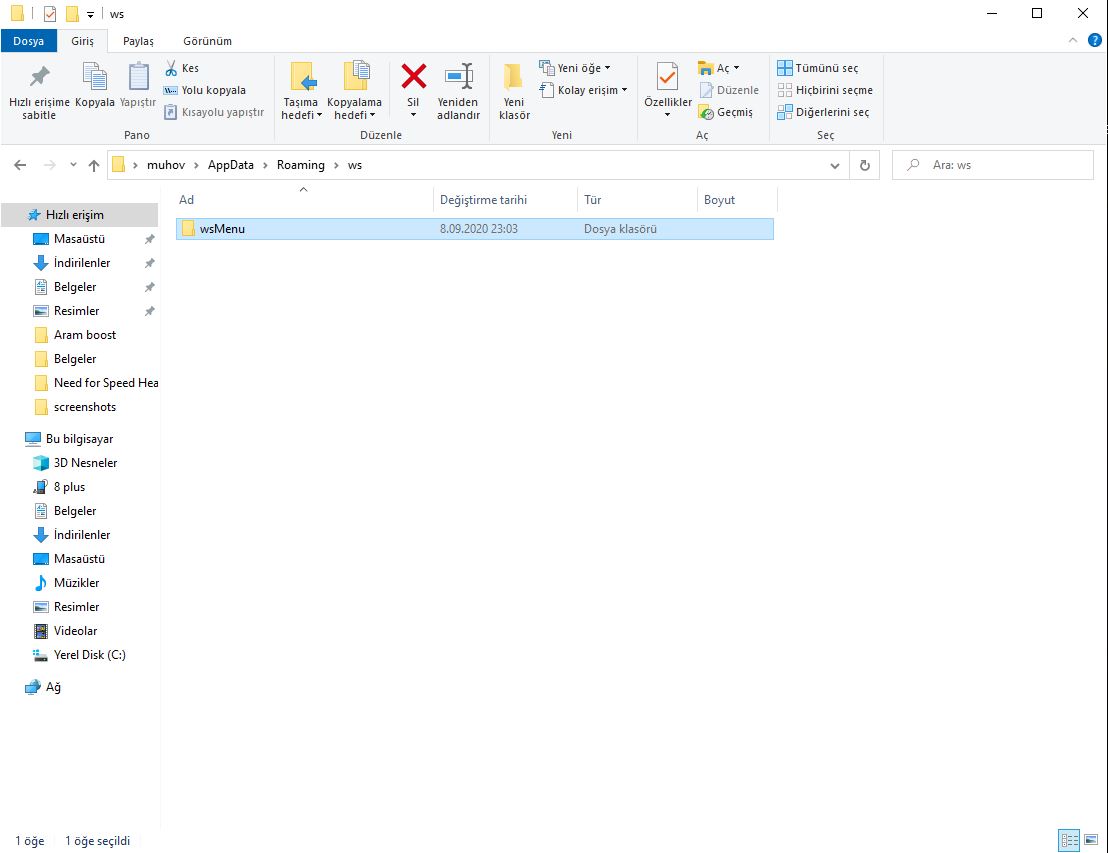Open the Dosya file menu

28,41
